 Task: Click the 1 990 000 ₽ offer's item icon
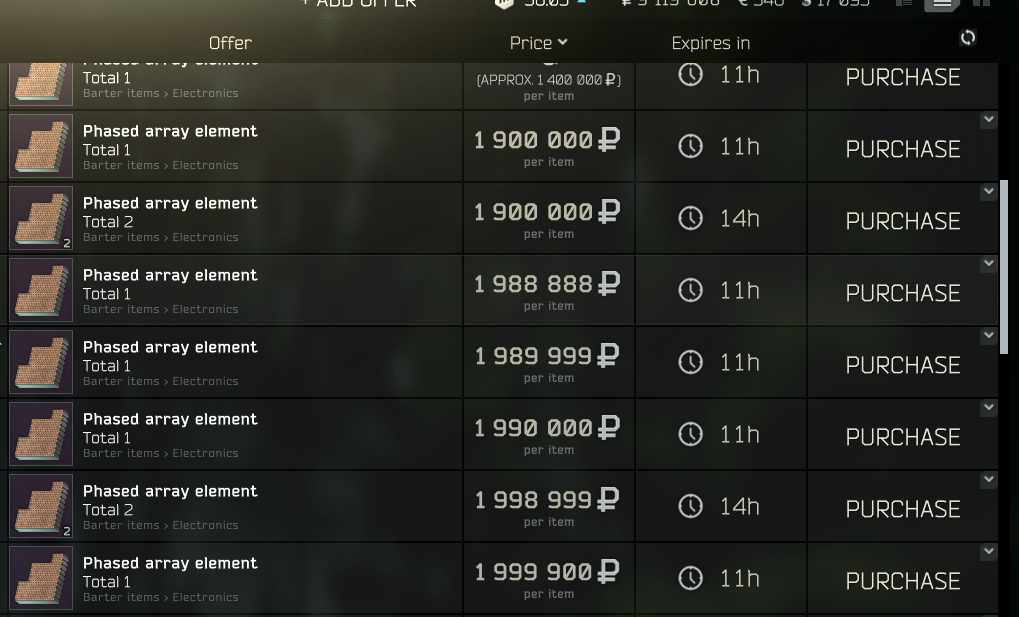pos(41,434)
